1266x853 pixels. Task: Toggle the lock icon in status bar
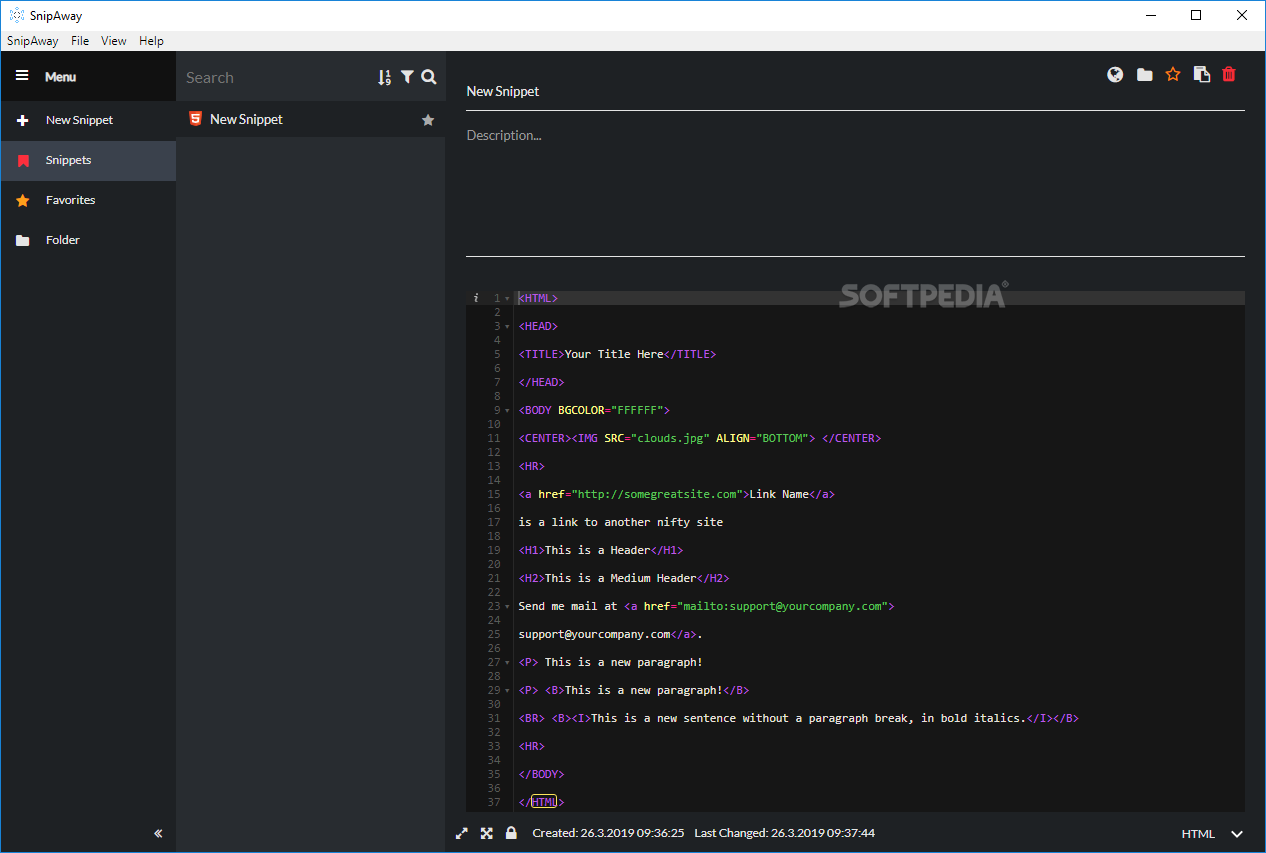click(511, 833)
